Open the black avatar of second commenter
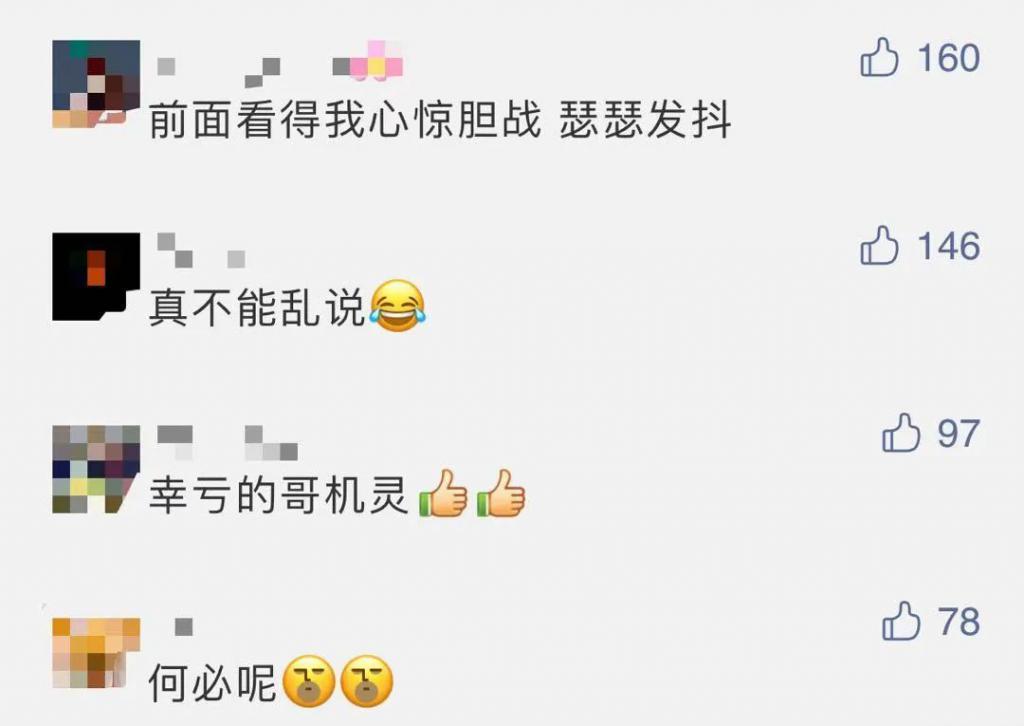The width and height of the screenshot is (1024, 726). [x=96, y=276]
